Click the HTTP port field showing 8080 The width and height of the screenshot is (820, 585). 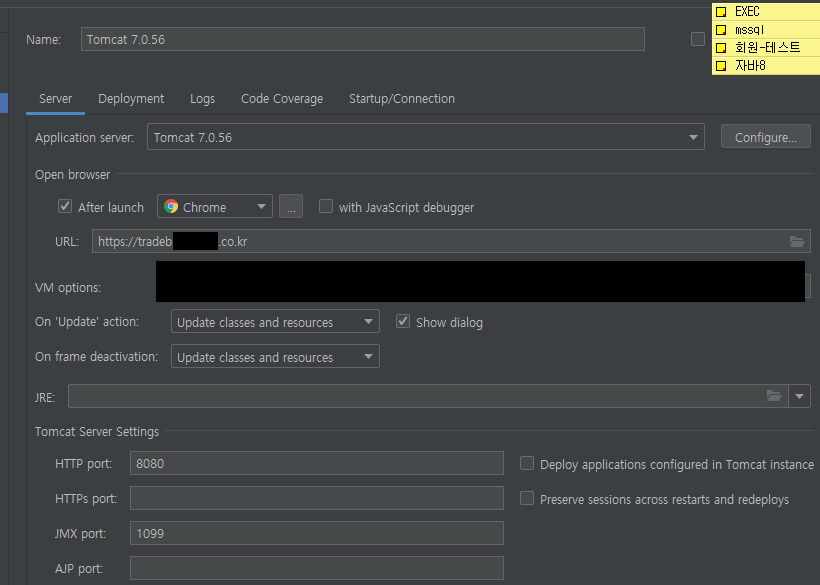coord(316,463)
